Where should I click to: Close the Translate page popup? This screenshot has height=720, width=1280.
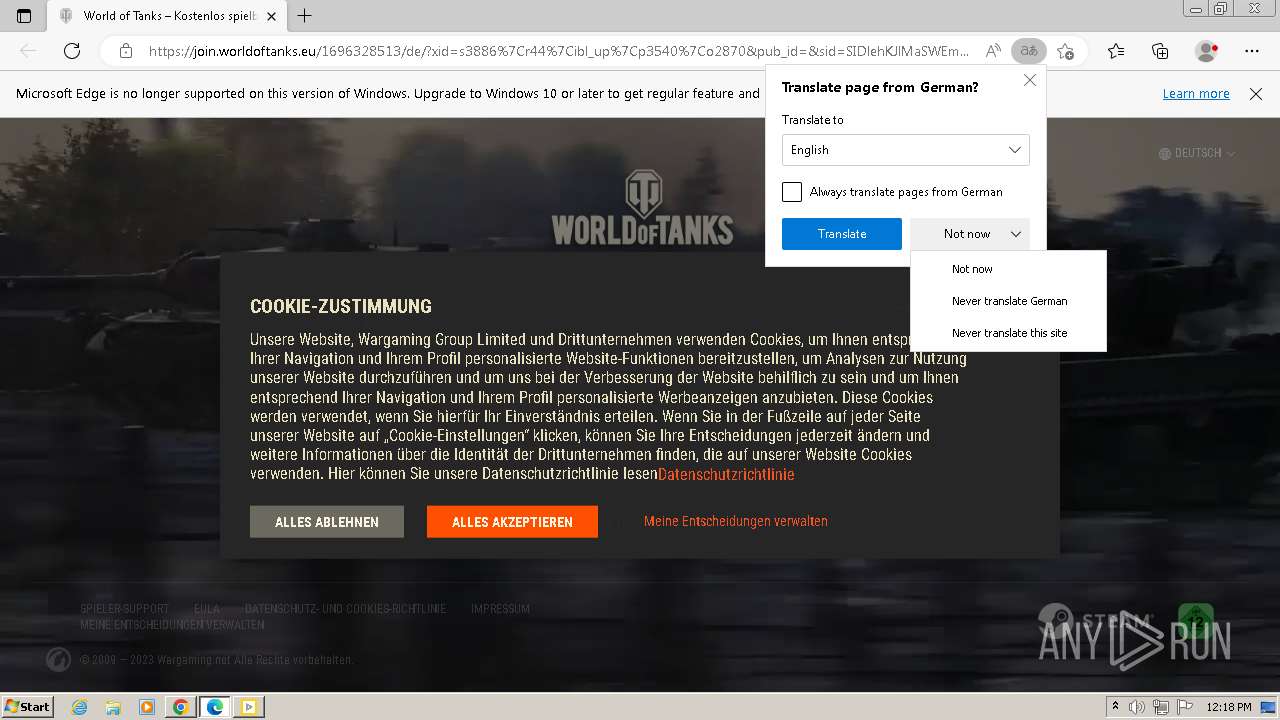[1030, 80]
